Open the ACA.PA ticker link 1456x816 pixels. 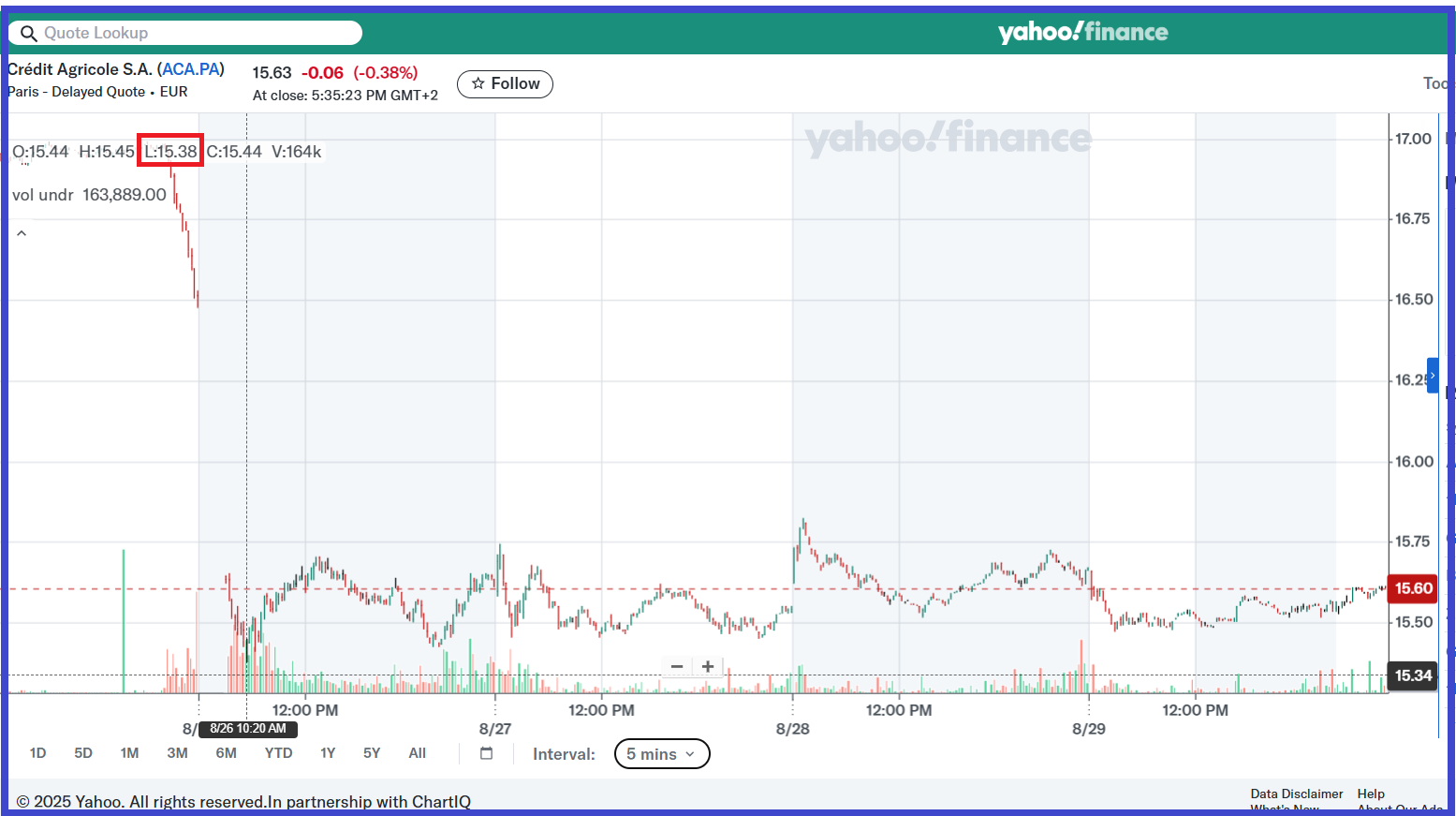click(190, 69)
